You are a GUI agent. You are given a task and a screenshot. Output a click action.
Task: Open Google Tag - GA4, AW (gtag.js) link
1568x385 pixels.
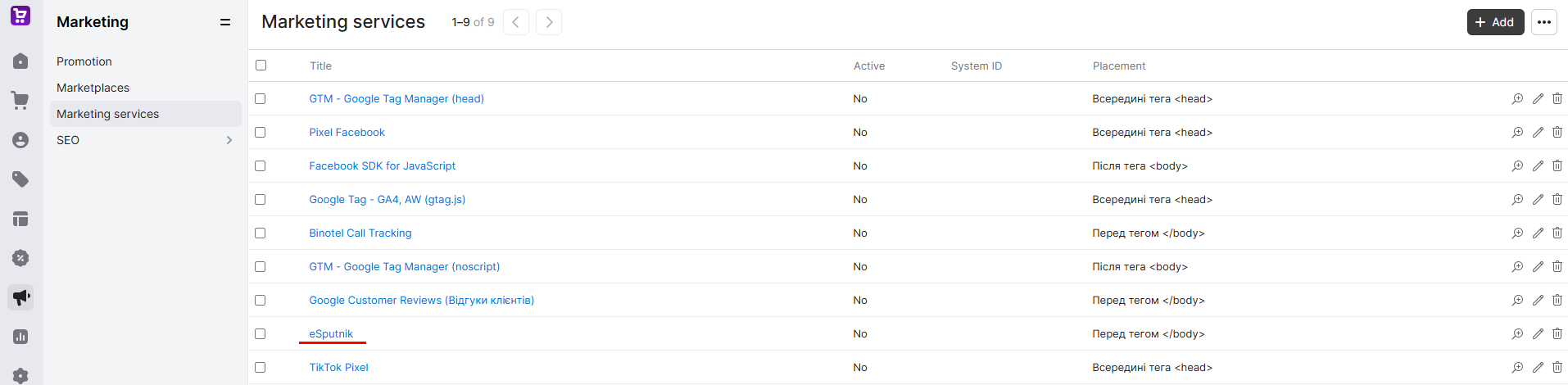[x=387, y=199]
